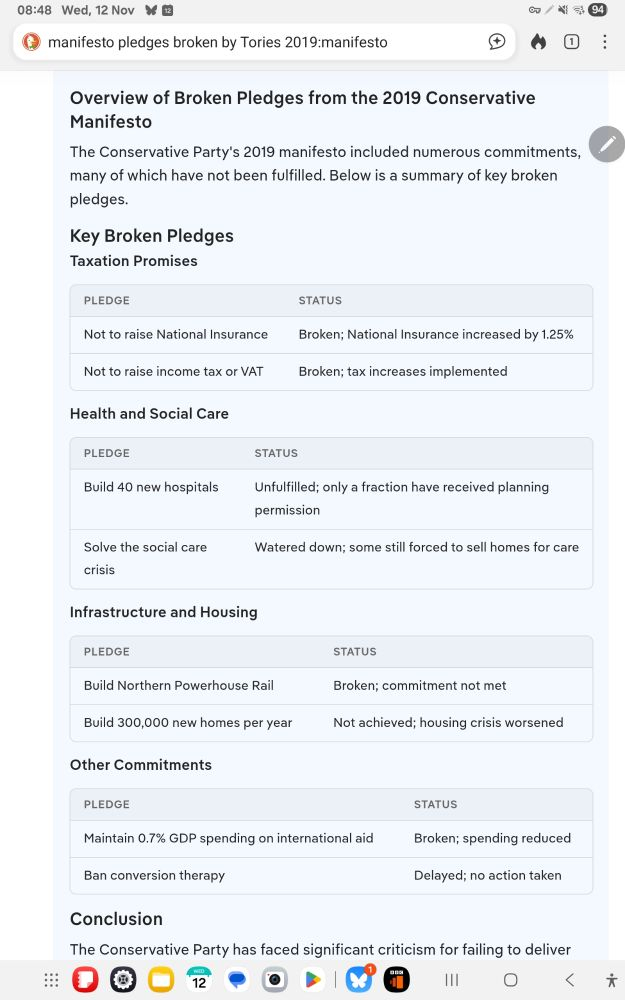625x1000 pixels.
Task: Tap the recent apps navigation button
Action: (x=452, y=980)
